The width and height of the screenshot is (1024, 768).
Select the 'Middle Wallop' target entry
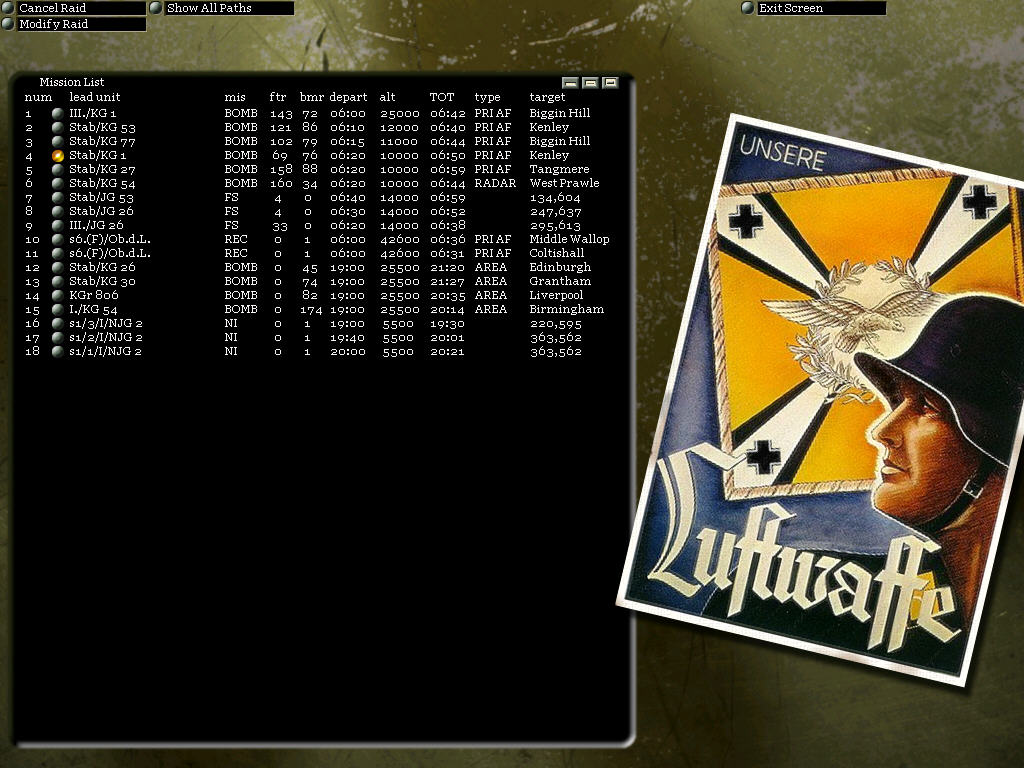[x=569, y=240]
